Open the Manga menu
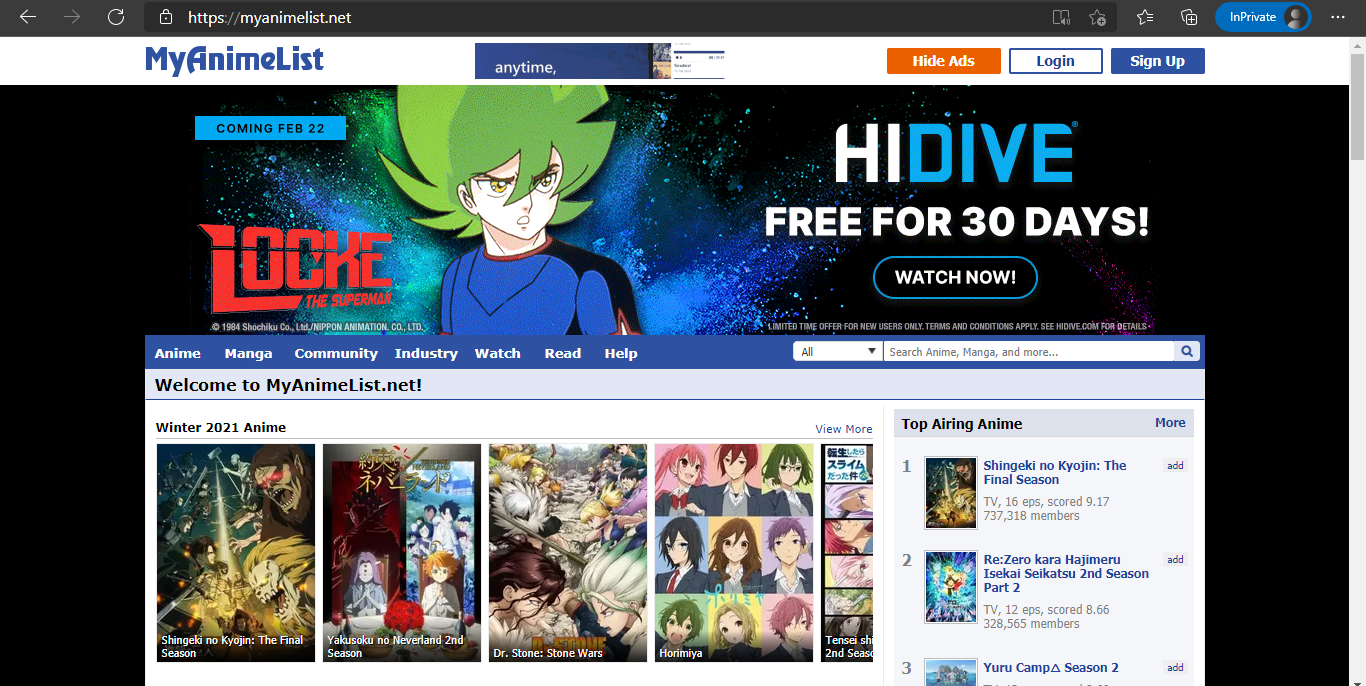1366x686 pixels. tap(249, 353)
